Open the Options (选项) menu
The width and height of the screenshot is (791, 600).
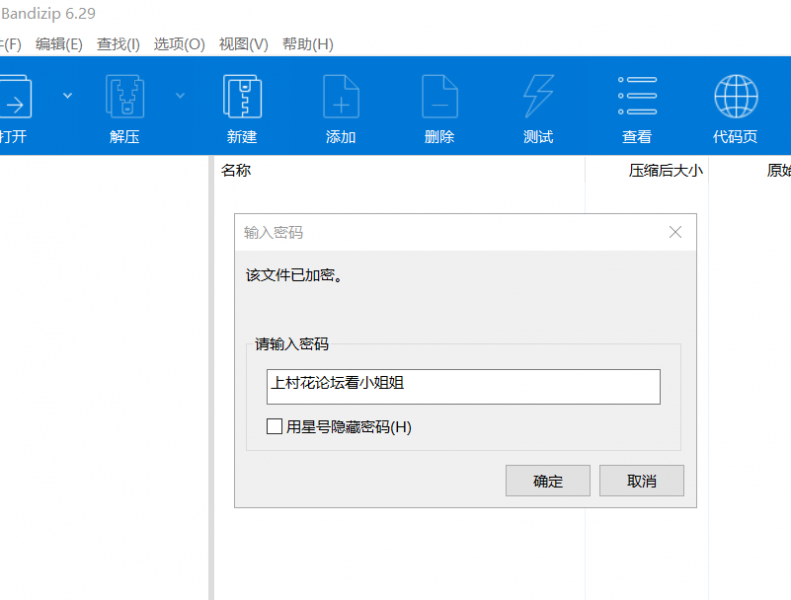tap(179, 44)
